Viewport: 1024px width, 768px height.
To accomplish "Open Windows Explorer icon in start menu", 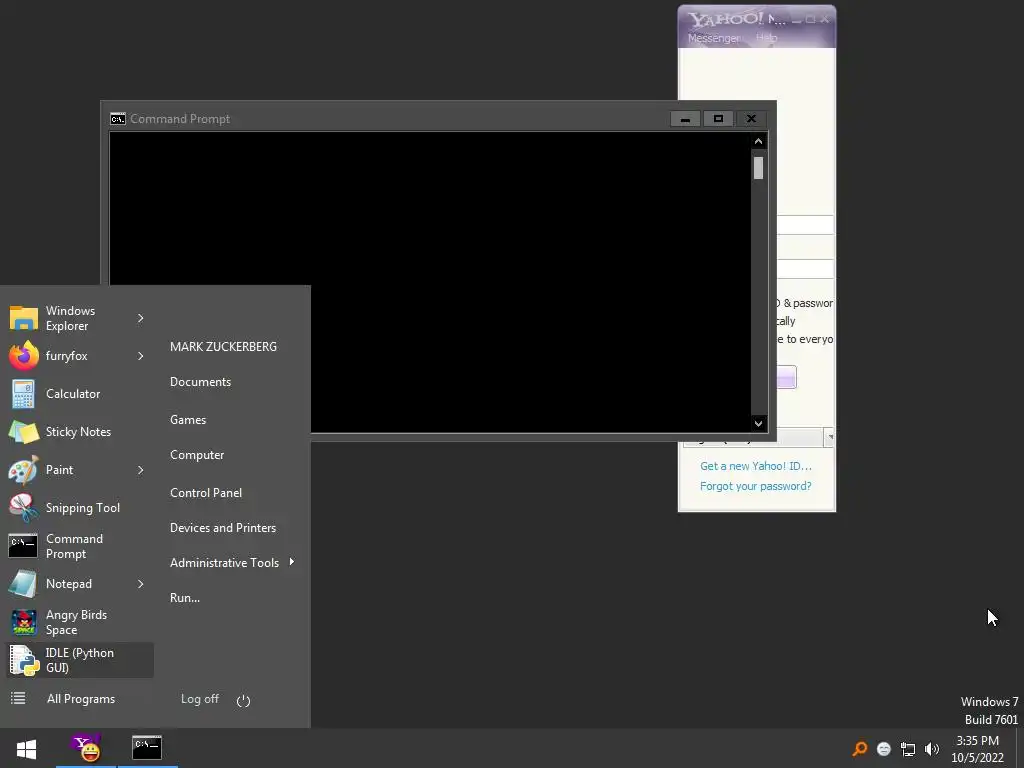I will click(x=24, y=318).
